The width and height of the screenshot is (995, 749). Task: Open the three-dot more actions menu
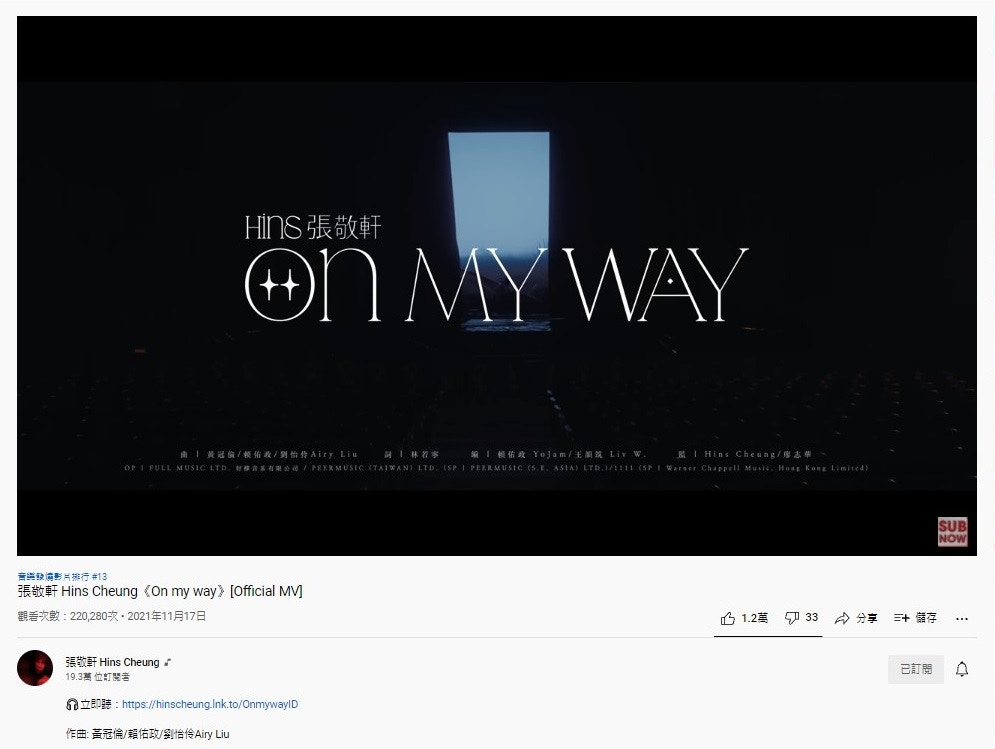click(x=962, y=618)
